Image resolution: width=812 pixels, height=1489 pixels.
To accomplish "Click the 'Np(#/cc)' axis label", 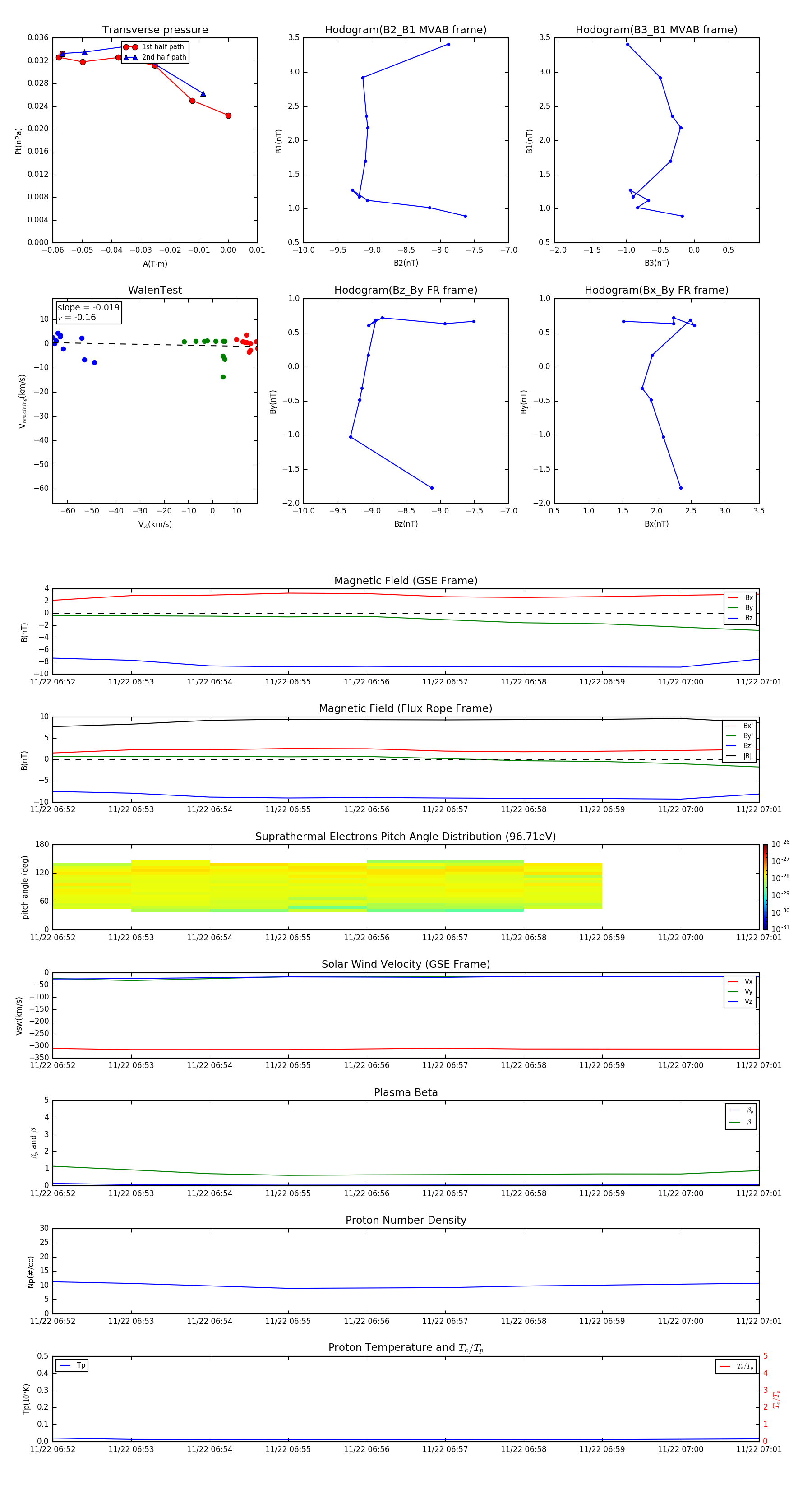I will tap(31, 1271).
